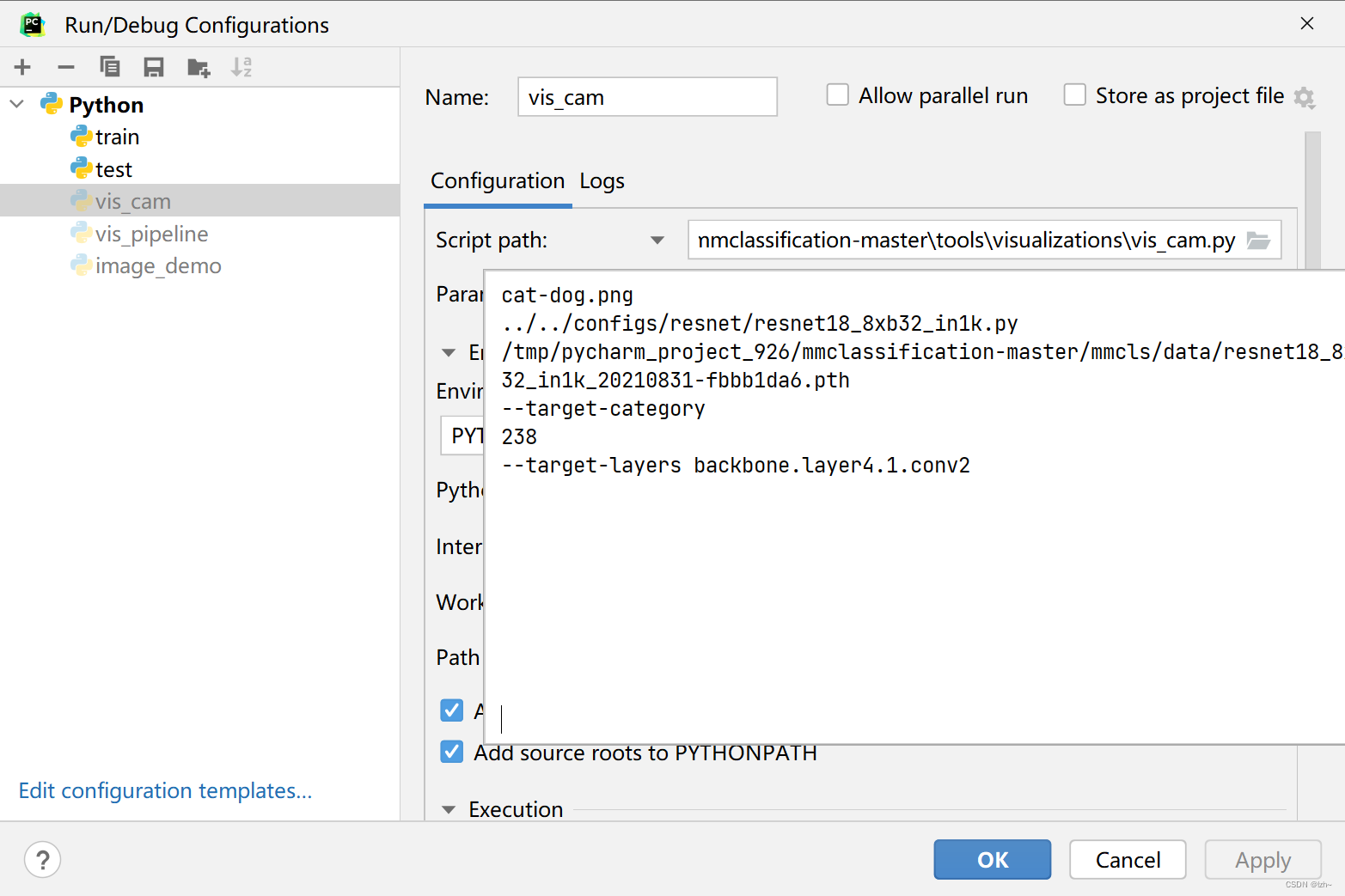Click the PyCharm logo in title bar
Screen dimensions: 1345x896
(x=33, y=24)
